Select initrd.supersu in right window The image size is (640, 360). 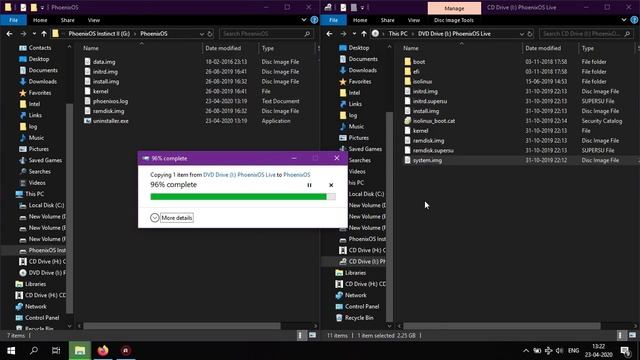pyautogui.click(x=429, y=101)
